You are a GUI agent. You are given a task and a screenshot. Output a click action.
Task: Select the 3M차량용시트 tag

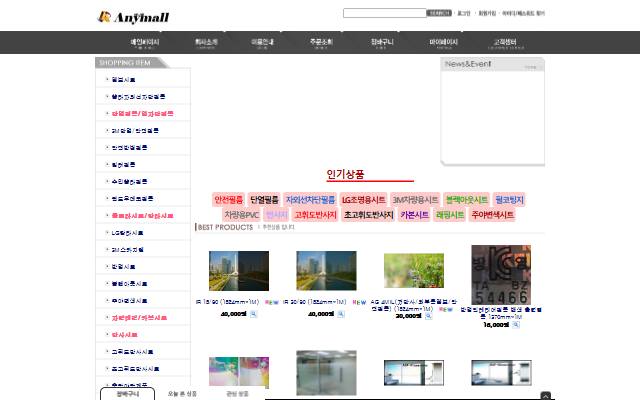(415, 200)
